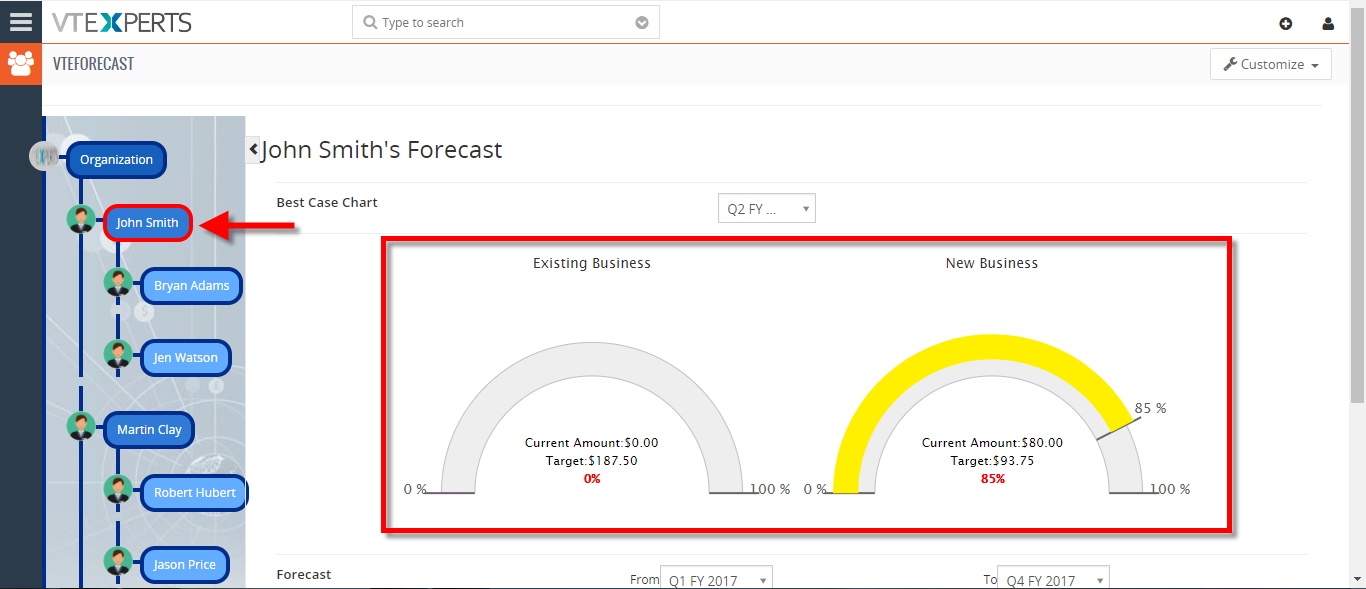Click John Smith's avatar icon
1366x589 pixels.
click(81, 219)
